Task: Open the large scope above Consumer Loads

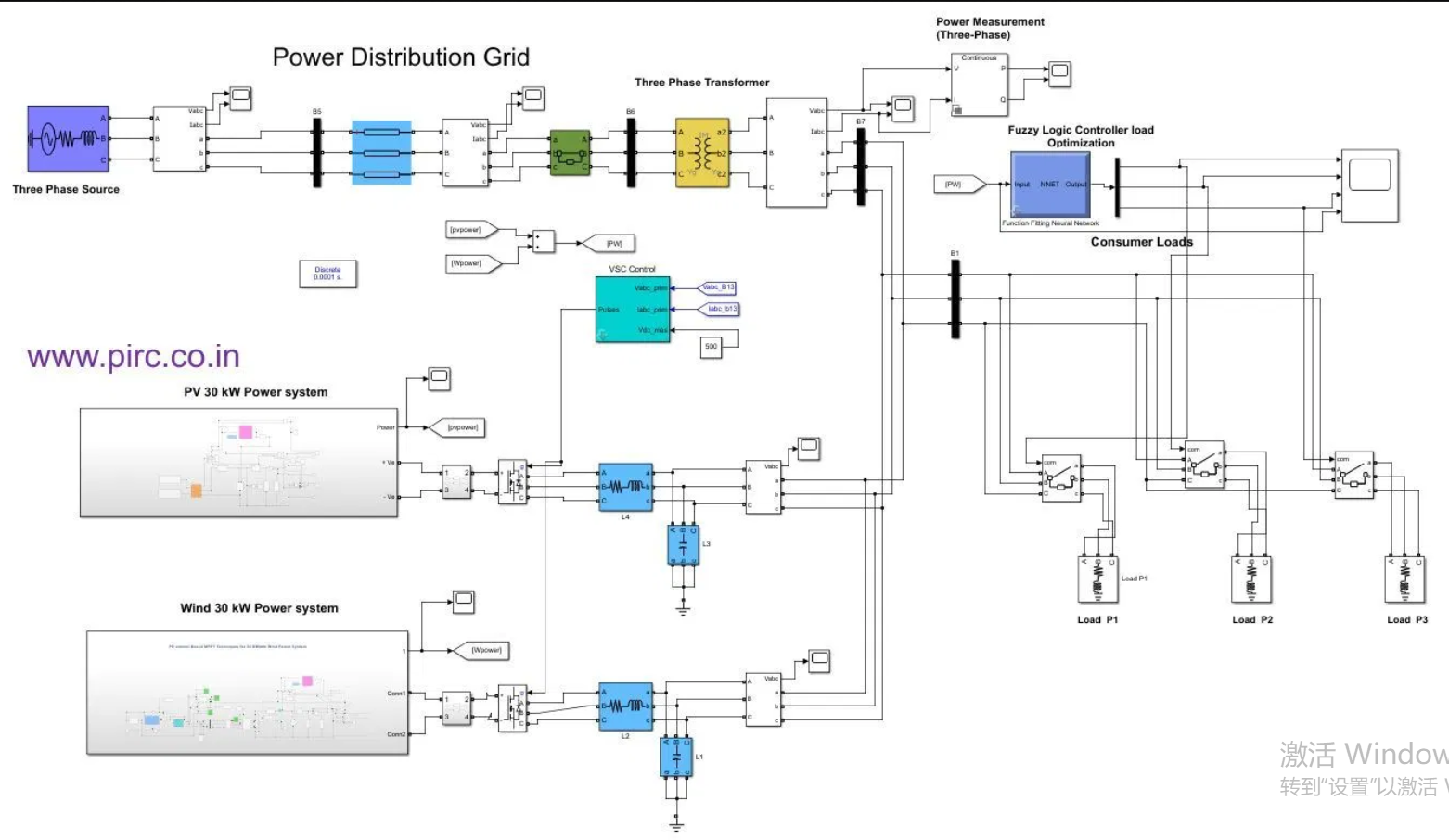Action: pos(1370,186)
